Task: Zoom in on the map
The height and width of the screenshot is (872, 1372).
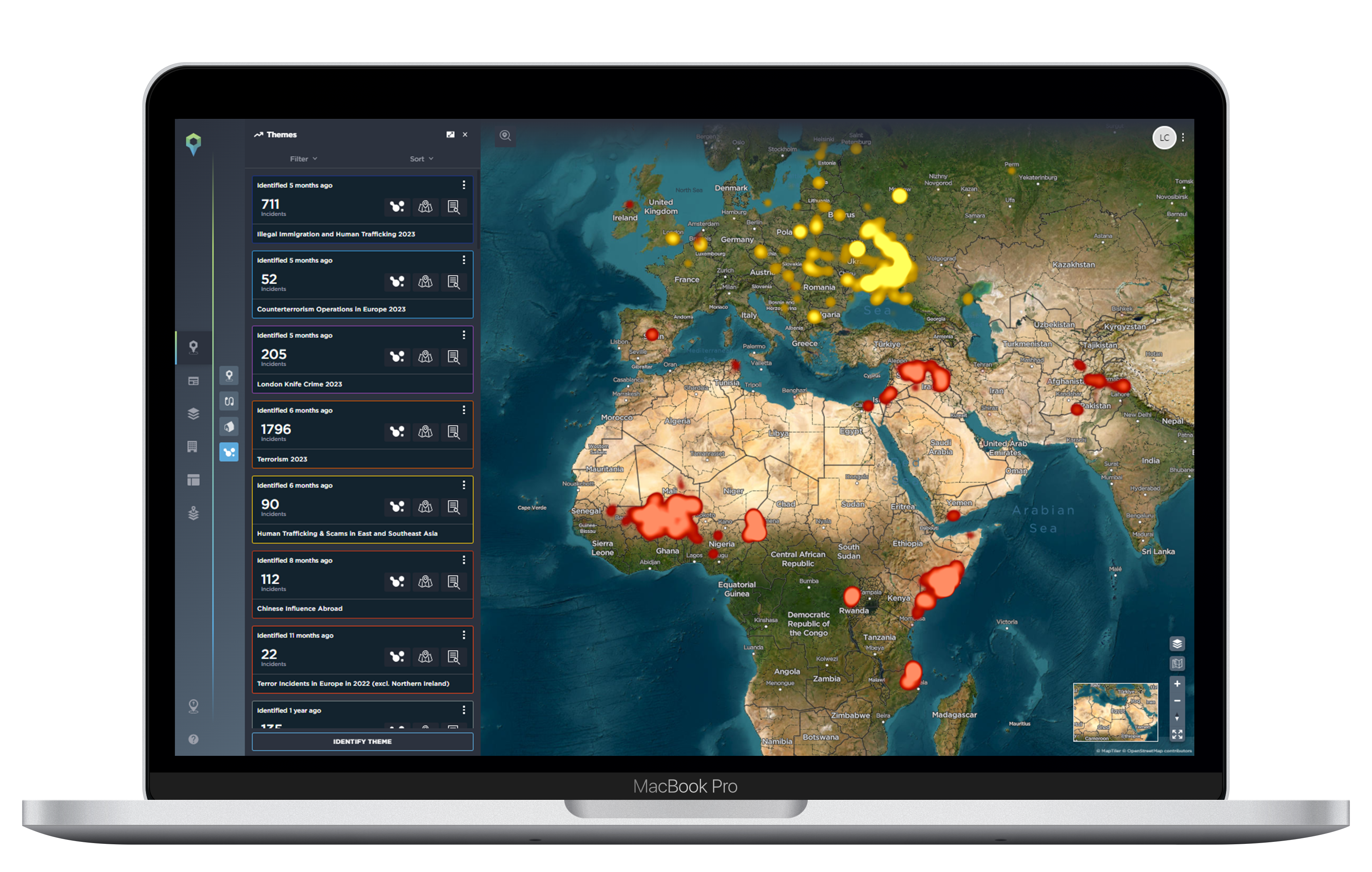Action: point(1177,684)
